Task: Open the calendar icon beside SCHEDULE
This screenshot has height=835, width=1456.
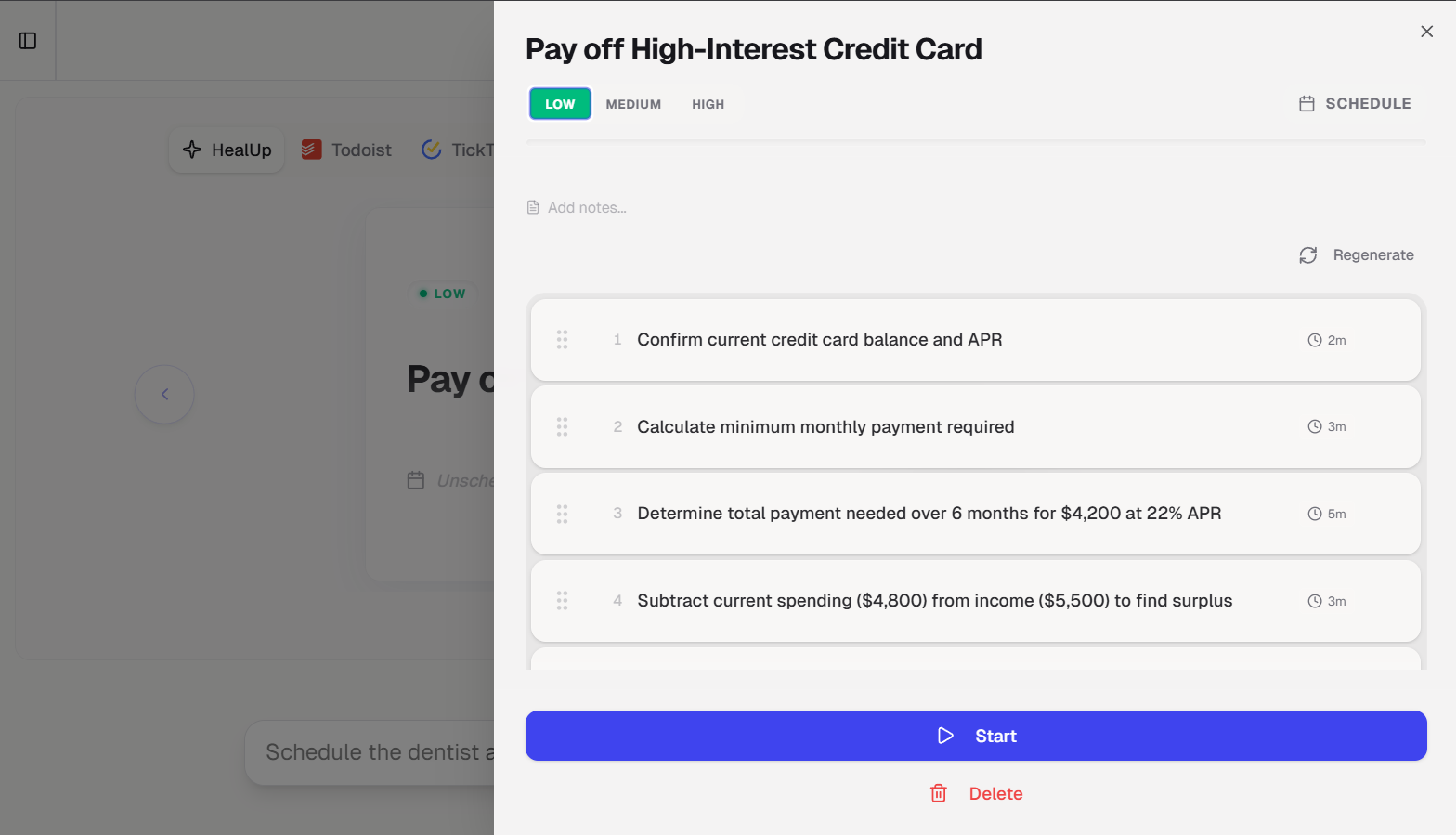Action: [1308, 103]
